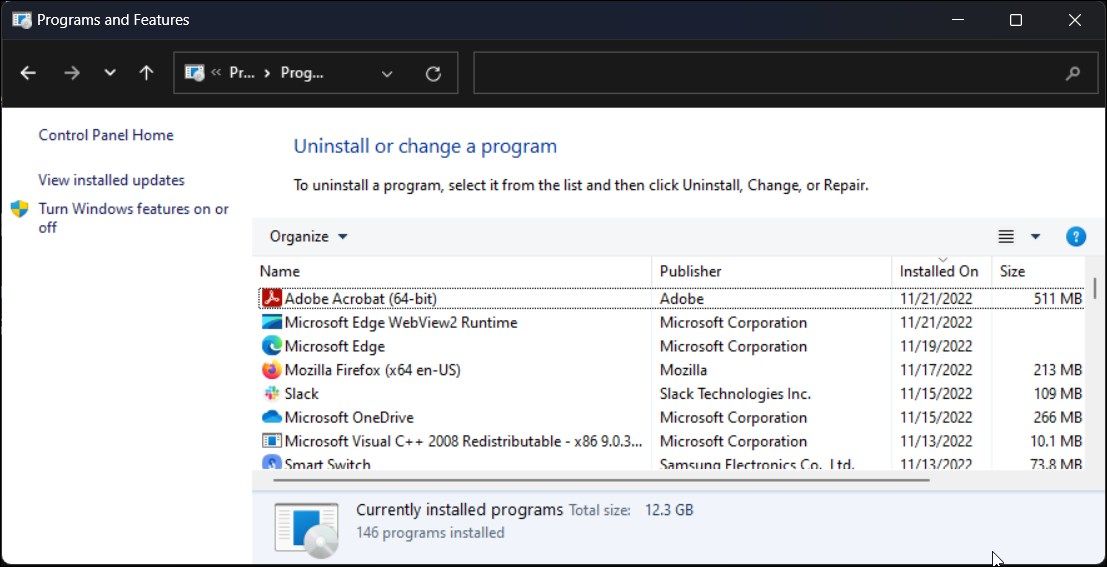Click the Microsoft OneDrive cloud icon
Screen dimensions: 1107x567
(272, 417)
